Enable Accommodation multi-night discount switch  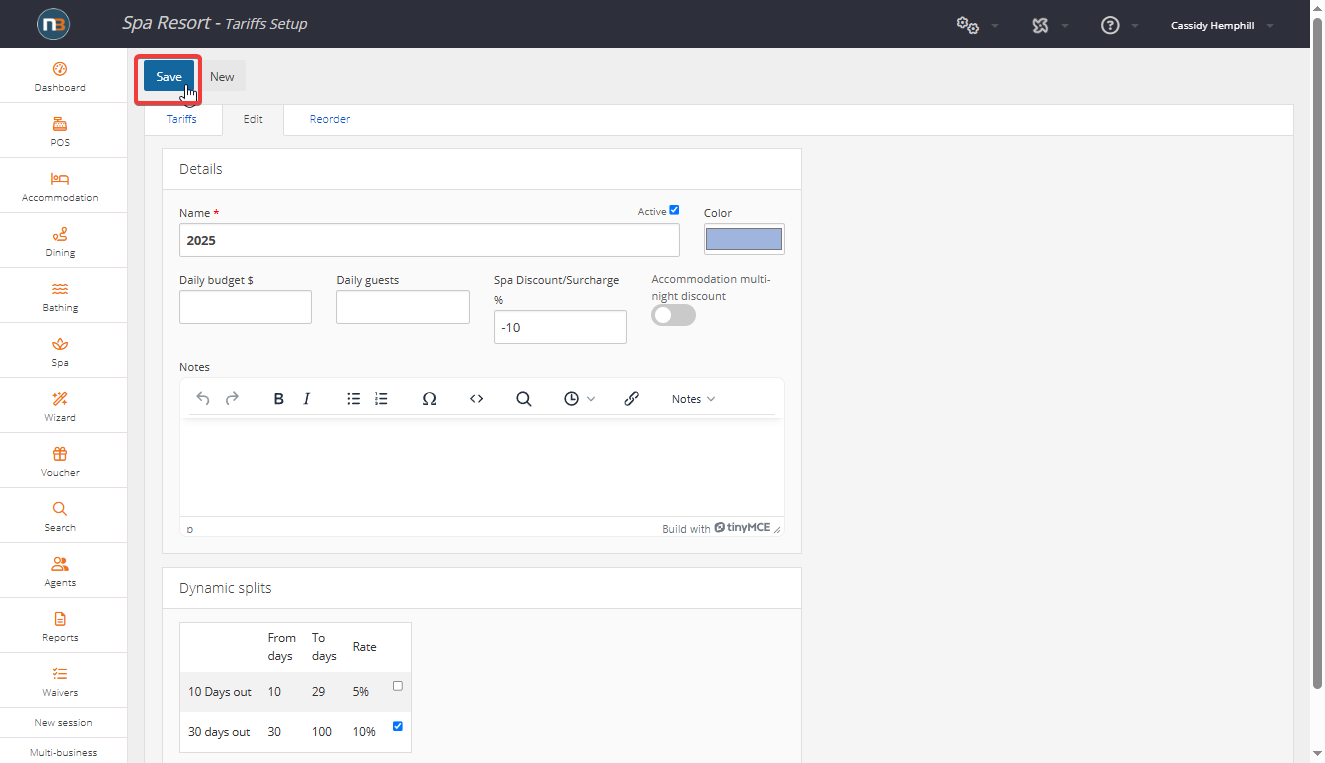(673, 315)
